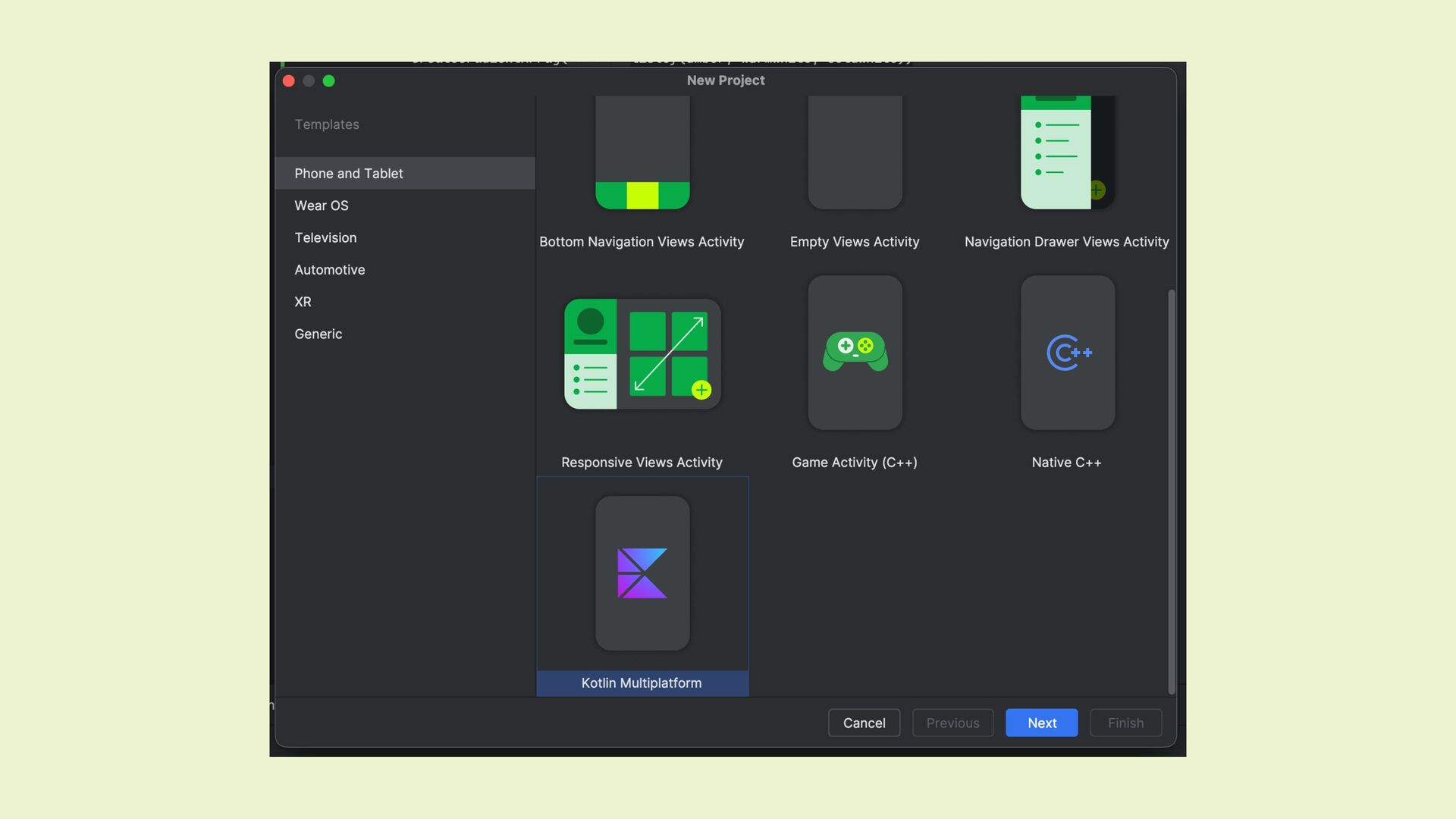Click the templates list vertical scrollbar
Viewport: 1456px width, 819px height.
[1171, 491]
